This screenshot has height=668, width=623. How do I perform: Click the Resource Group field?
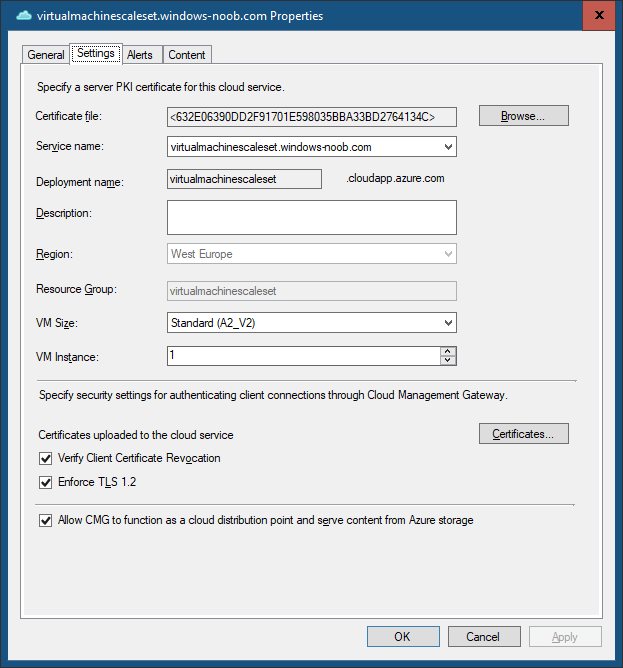312,291
